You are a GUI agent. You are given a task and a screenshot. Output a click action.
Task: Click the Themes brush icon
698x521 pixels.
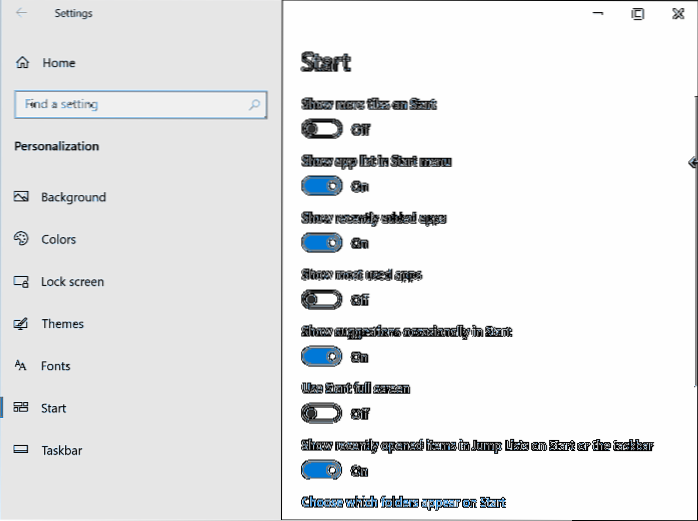coord(21,324)
